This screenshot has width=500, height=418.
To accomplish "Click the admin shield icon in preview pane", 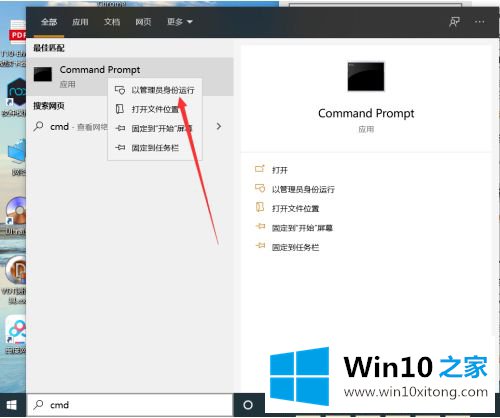I will (260, 188).
